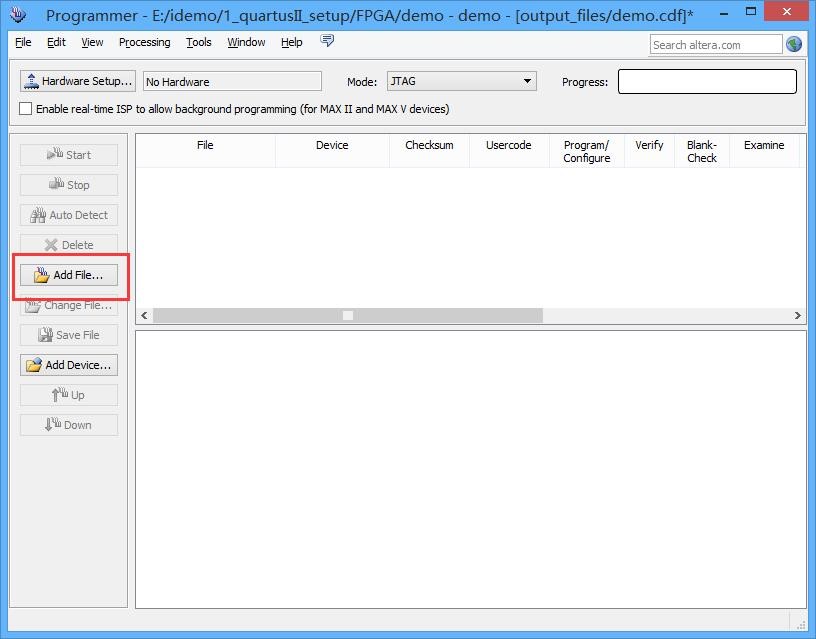The image size is (816, 639).
Task: Click the horizontal scrollbar thumb
Action: (x=347, y=315)
